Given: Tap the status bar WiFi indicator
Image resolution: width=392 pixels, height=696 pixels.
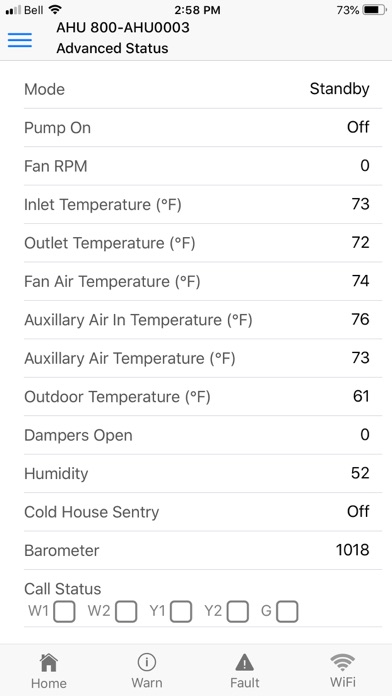Looking at the screenshot, I should point(55,10).
